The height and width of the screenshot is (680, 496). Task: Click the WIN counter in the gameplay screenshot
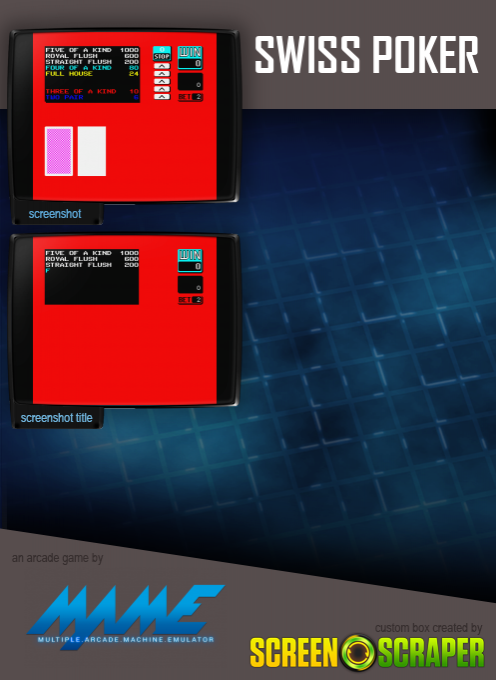coord(190,58)
